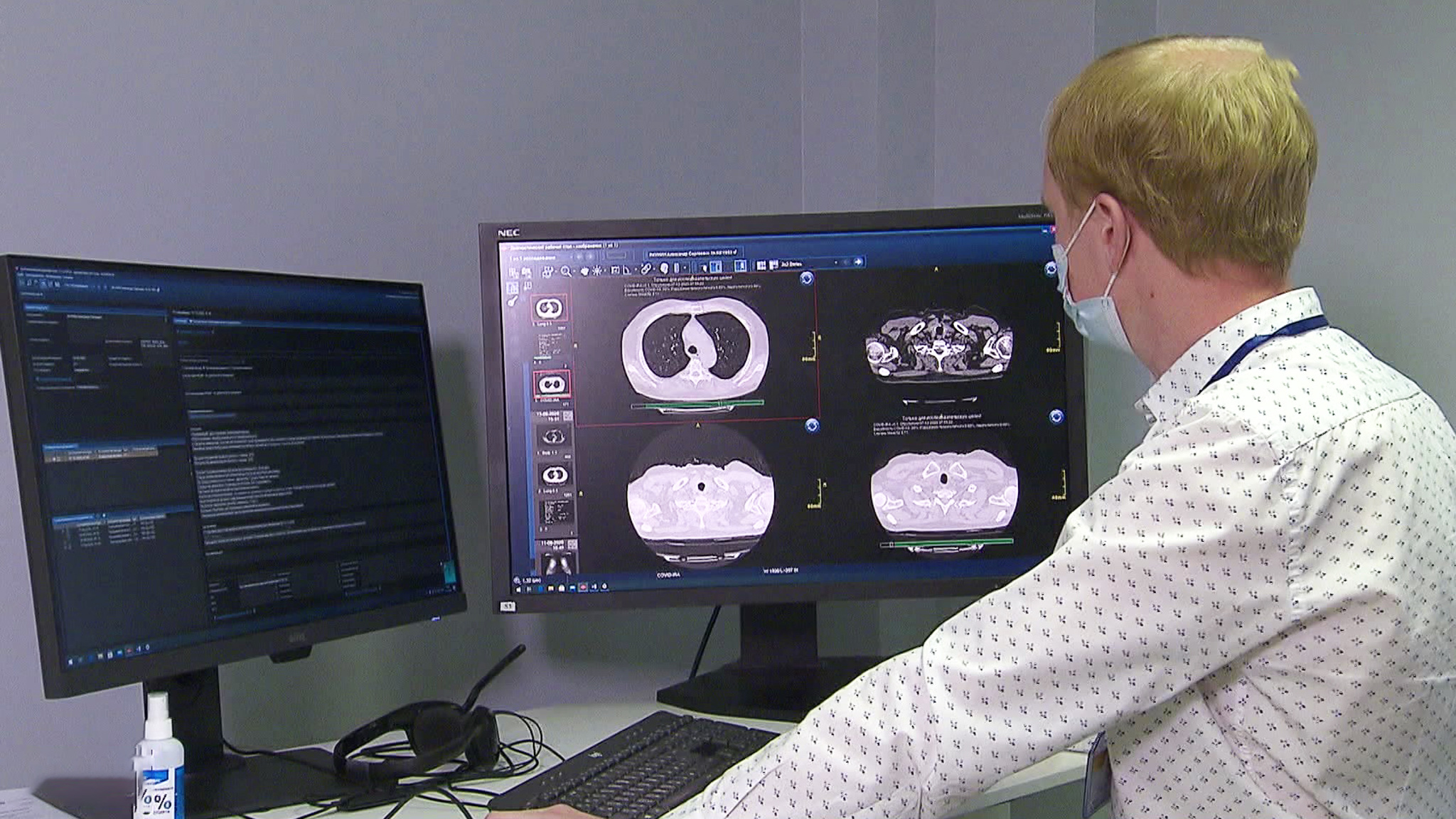The width and height of the screenshot is (1456, 819).
Task: Select the pointer cursor tool
Action: pyautogui.click(x=703, y=267)
